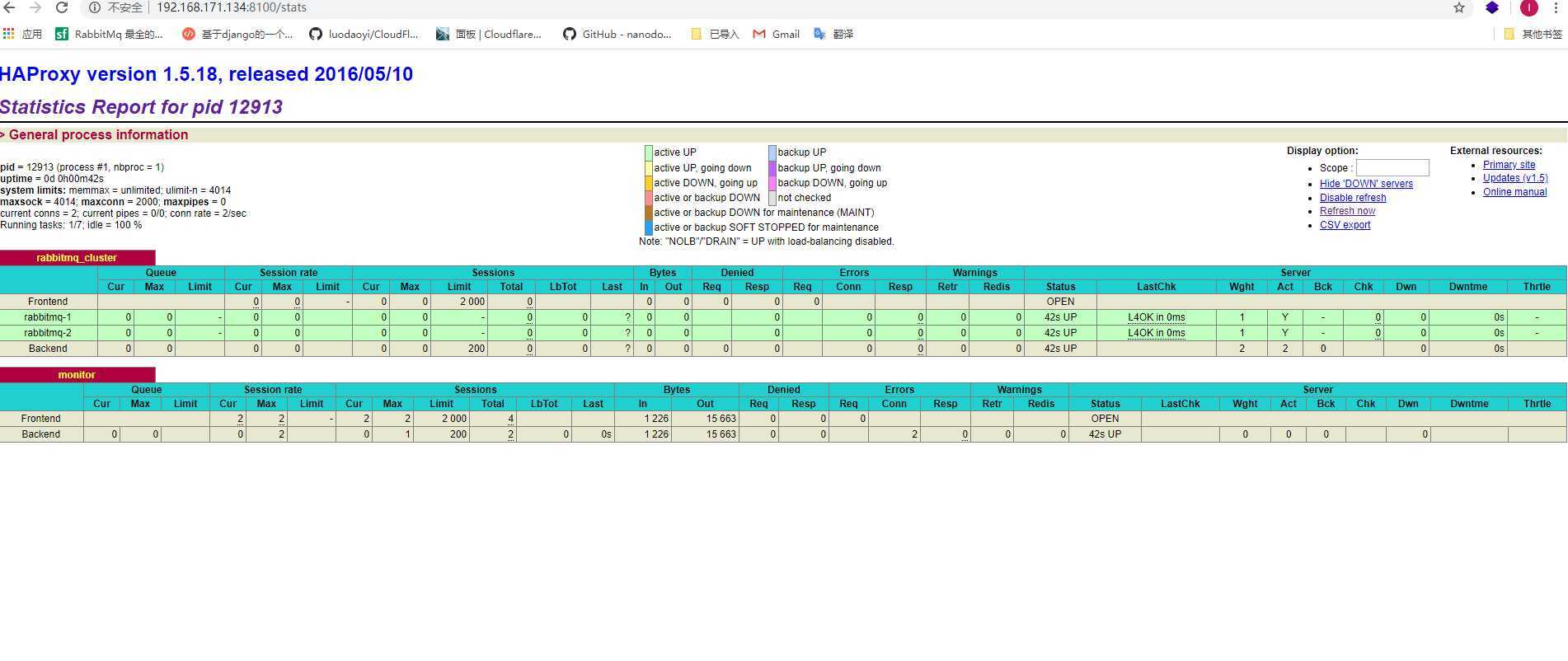
Task: Click the address bar URL
Action: point(232,7)
